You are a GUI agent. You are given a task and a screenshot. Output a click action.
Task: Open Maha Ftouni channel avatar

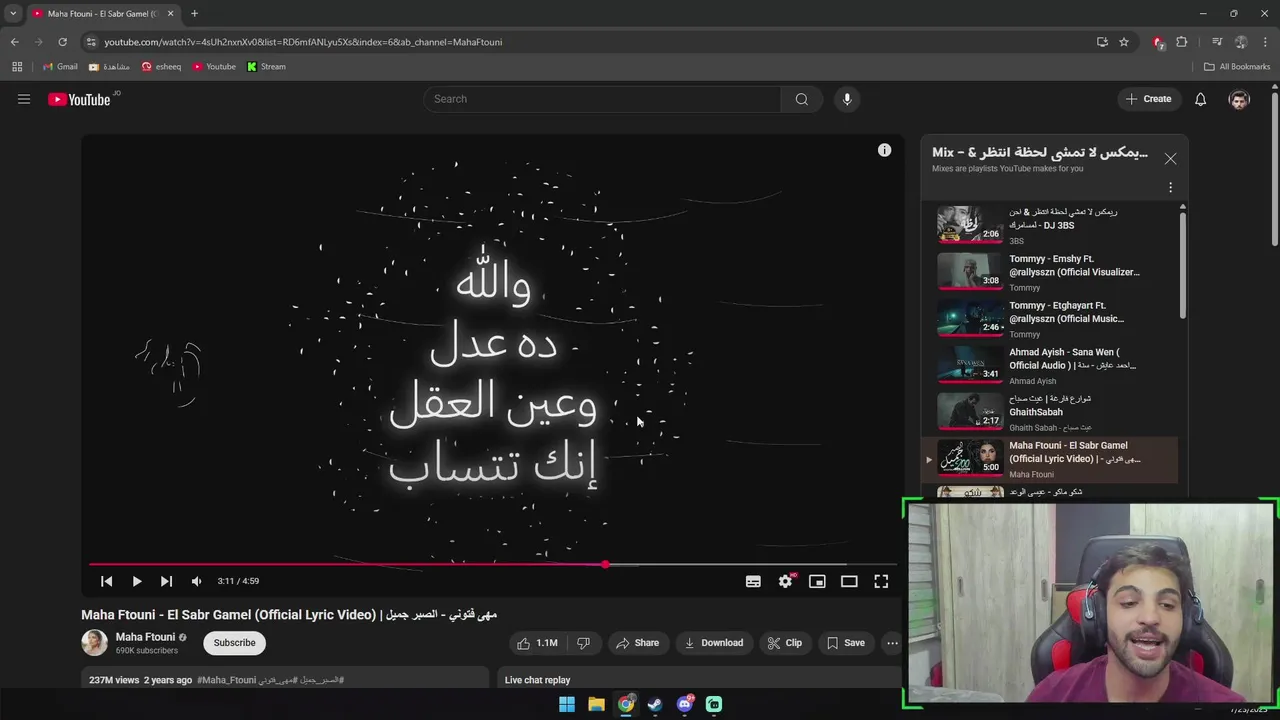(94, 643)
